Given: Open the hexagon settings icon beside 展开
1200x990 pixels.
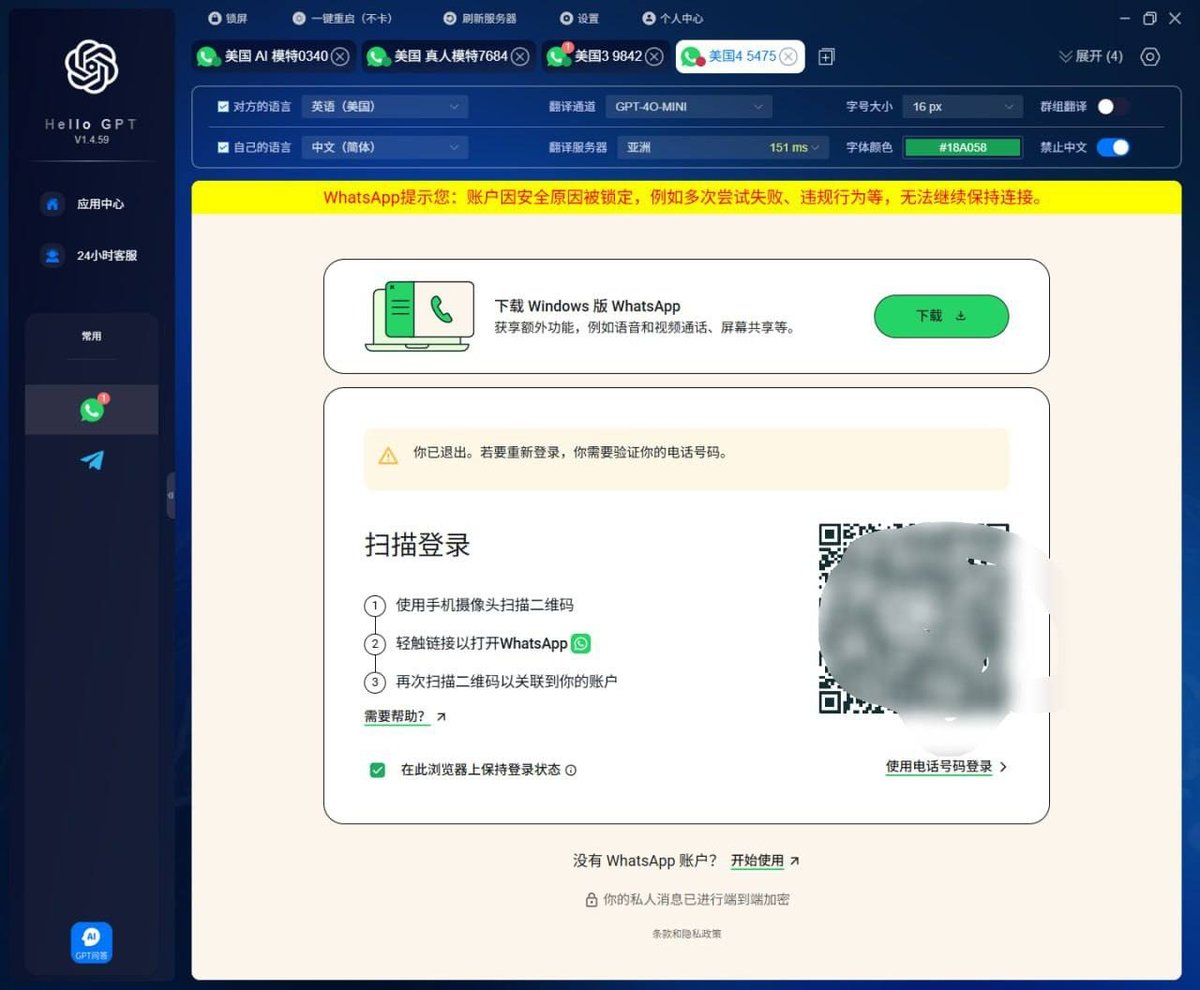Looking at the screenshot, I should [x=1150, y=56].
